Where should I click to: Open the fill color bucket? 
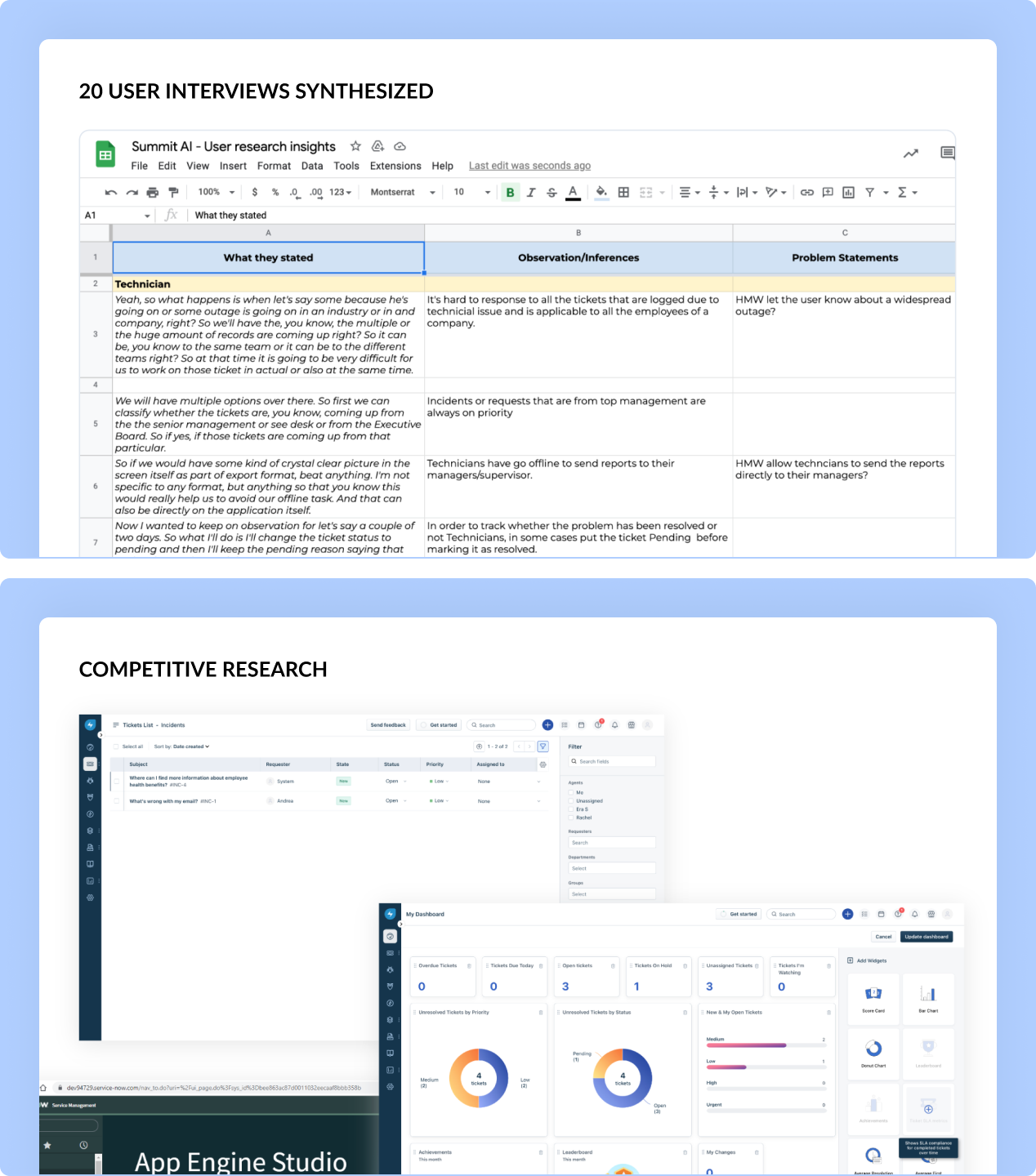601,193
